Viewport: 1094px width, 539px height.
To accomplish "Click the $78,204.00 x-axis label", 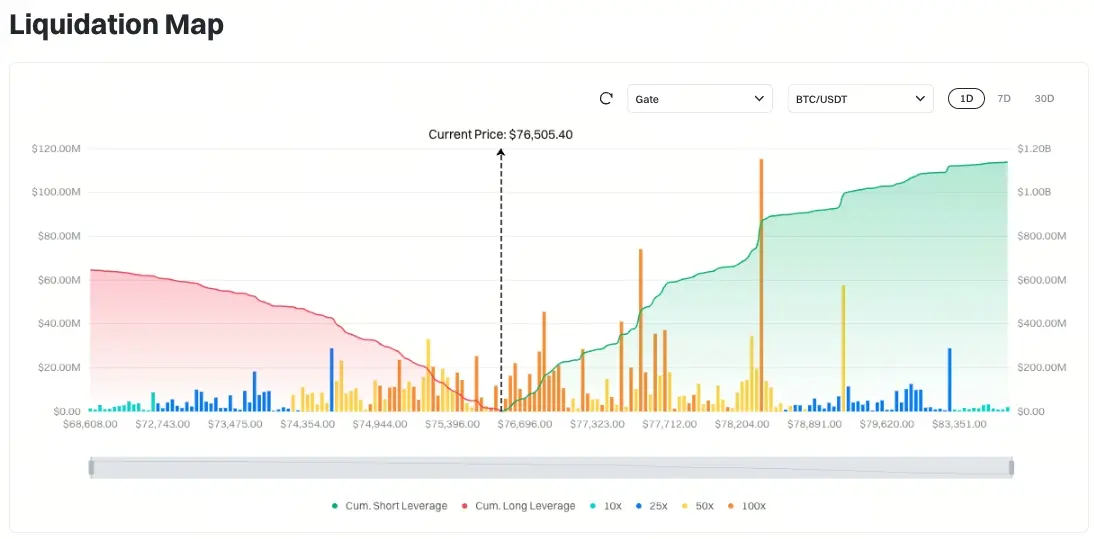I will pos(742,424).
